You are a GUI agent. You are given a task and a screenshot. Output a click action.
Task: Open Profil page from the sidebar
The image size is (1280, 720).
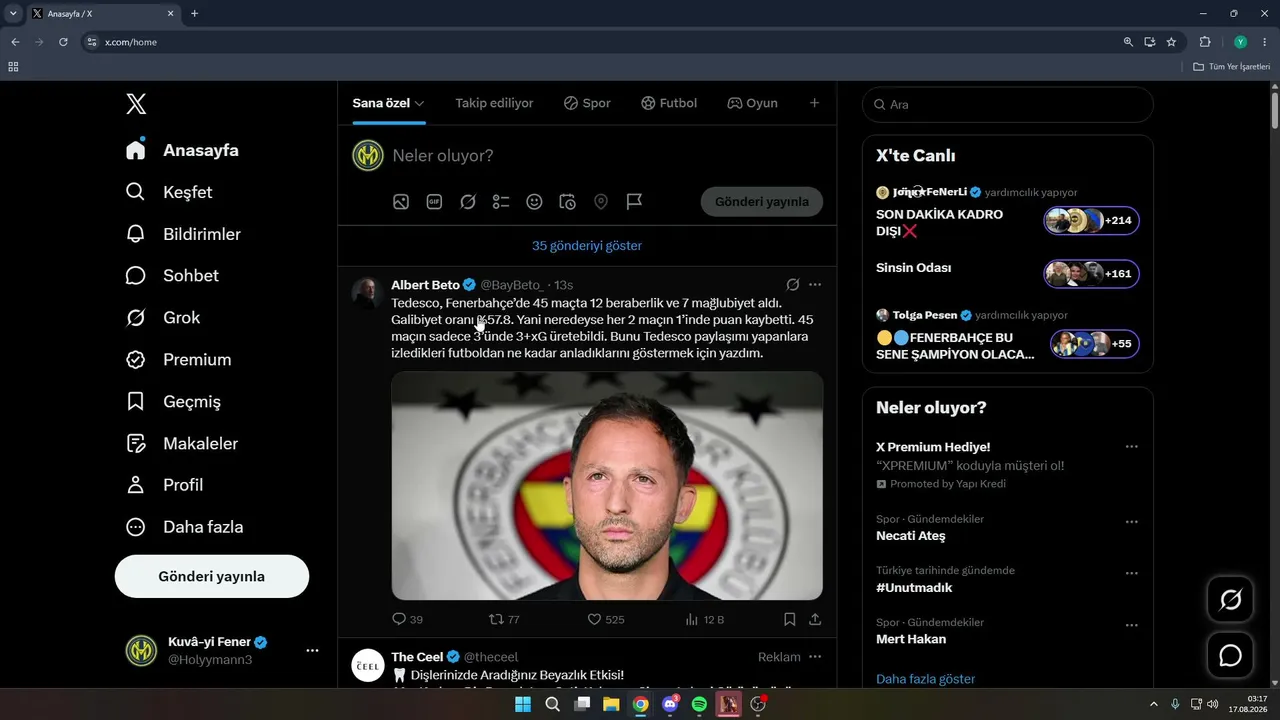pyautogui.click(x=164, y=485)
